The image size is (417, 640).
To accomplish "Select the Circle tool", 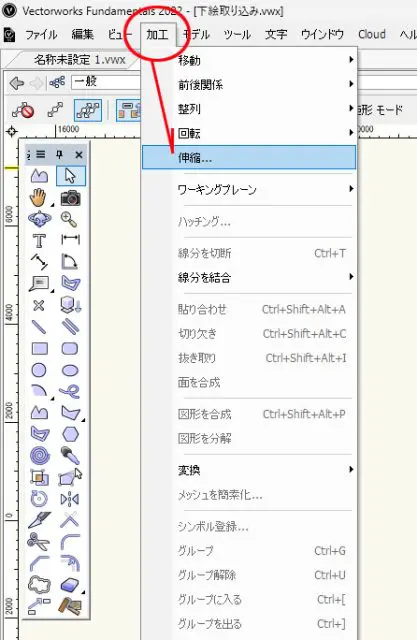I will point(39,370).
